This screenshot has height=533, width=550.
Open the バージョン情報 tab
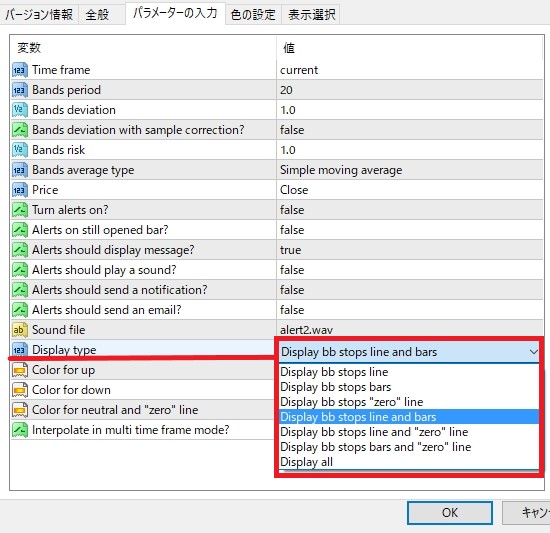[x=39, y=15]
